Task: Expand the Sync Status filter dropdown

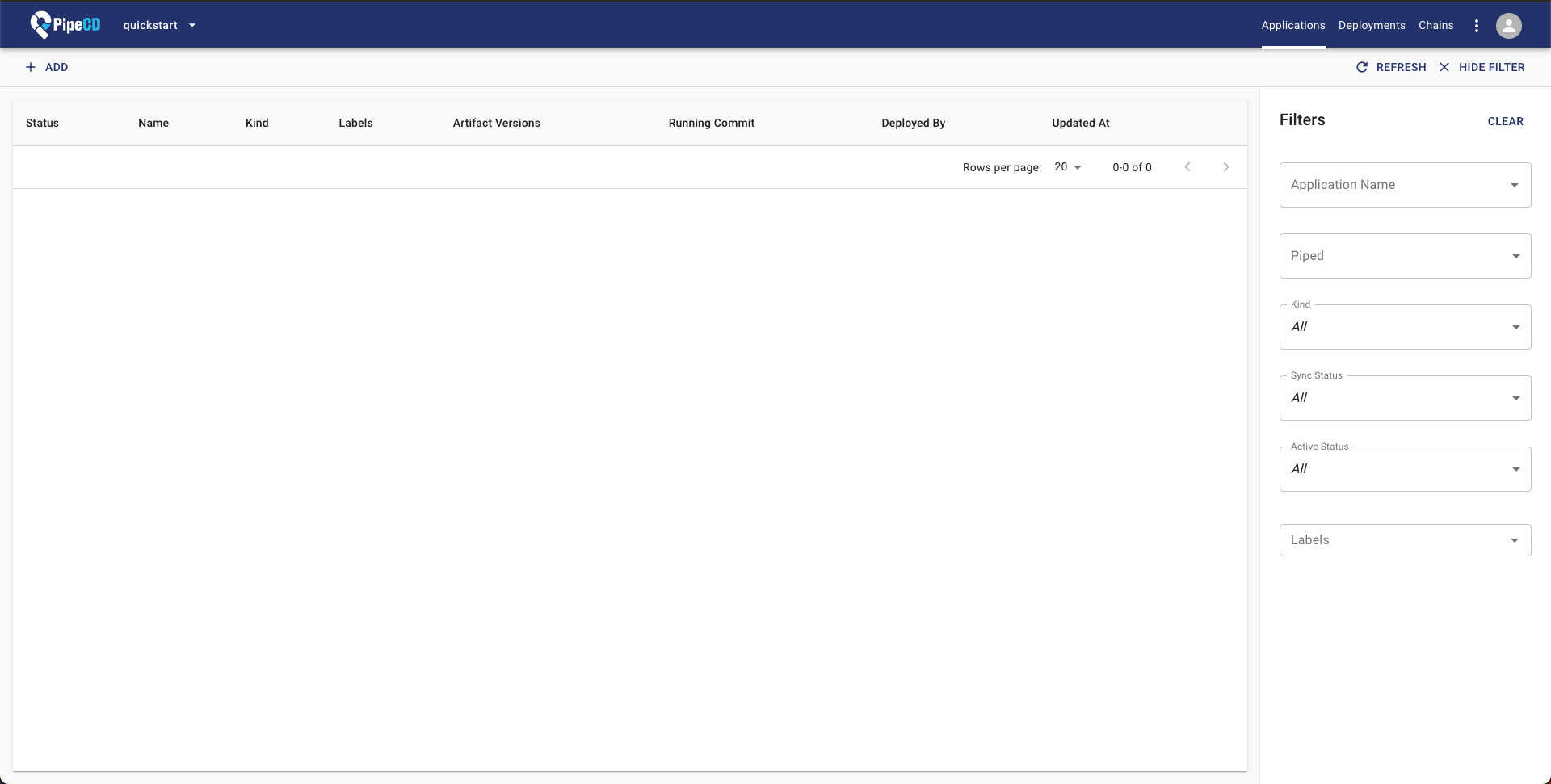Action: point(1405,398)
